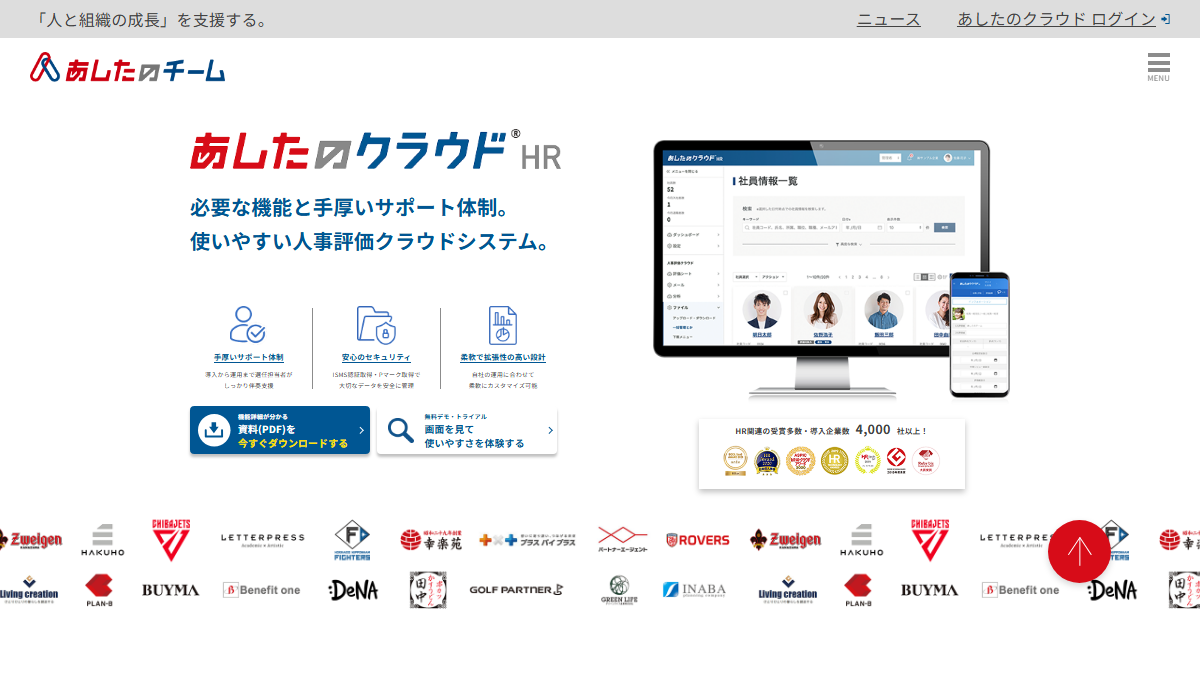
Task: Click the chevron arrow on the PDF download button
Action: click(x=361, y=431)
